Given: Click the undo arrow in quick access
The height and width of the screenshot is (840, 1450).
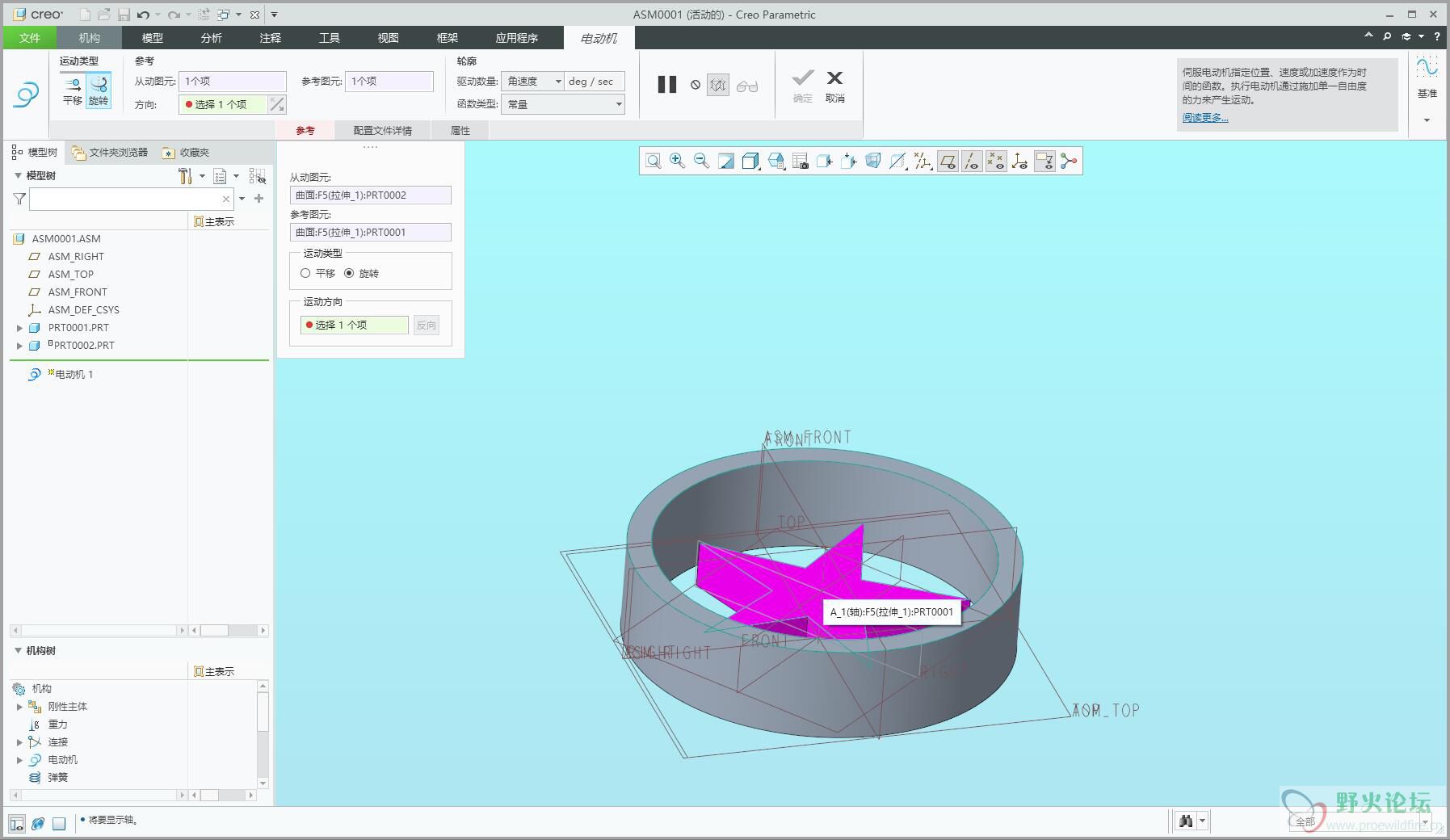Looking at the screenshot, I should (x=143, y=15).
